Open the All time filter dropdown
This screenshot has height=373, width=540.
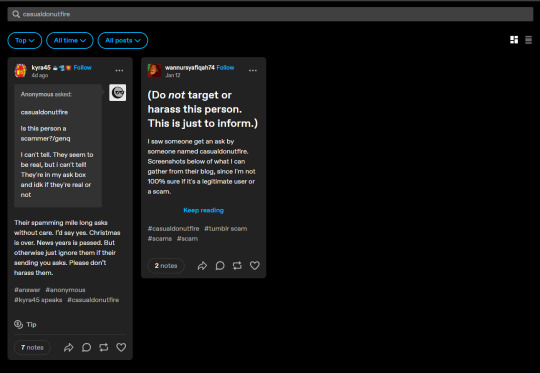(70, 41)
